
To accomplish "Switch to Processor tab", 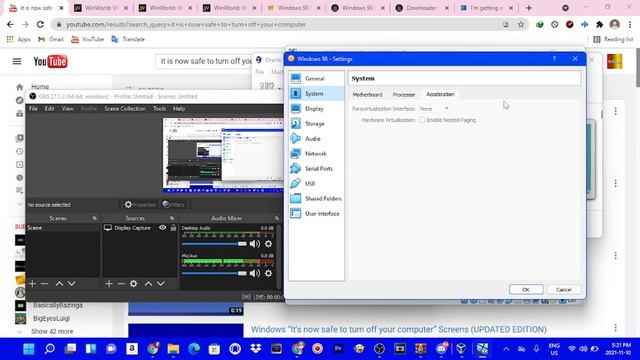I will click(404, 95).
